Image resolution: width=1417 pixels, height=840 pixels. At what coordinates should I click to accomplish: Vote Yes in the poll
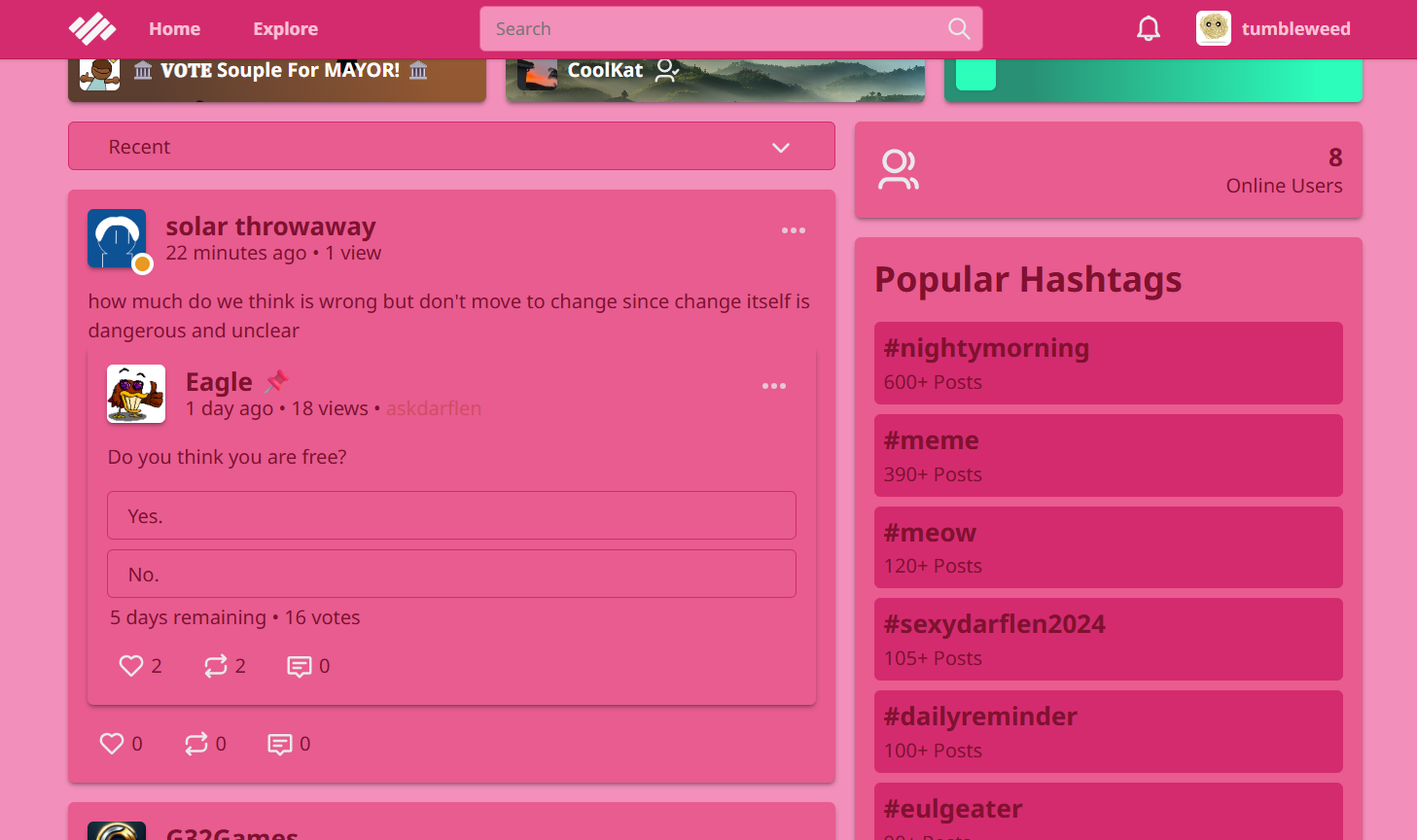coord(451,515)
